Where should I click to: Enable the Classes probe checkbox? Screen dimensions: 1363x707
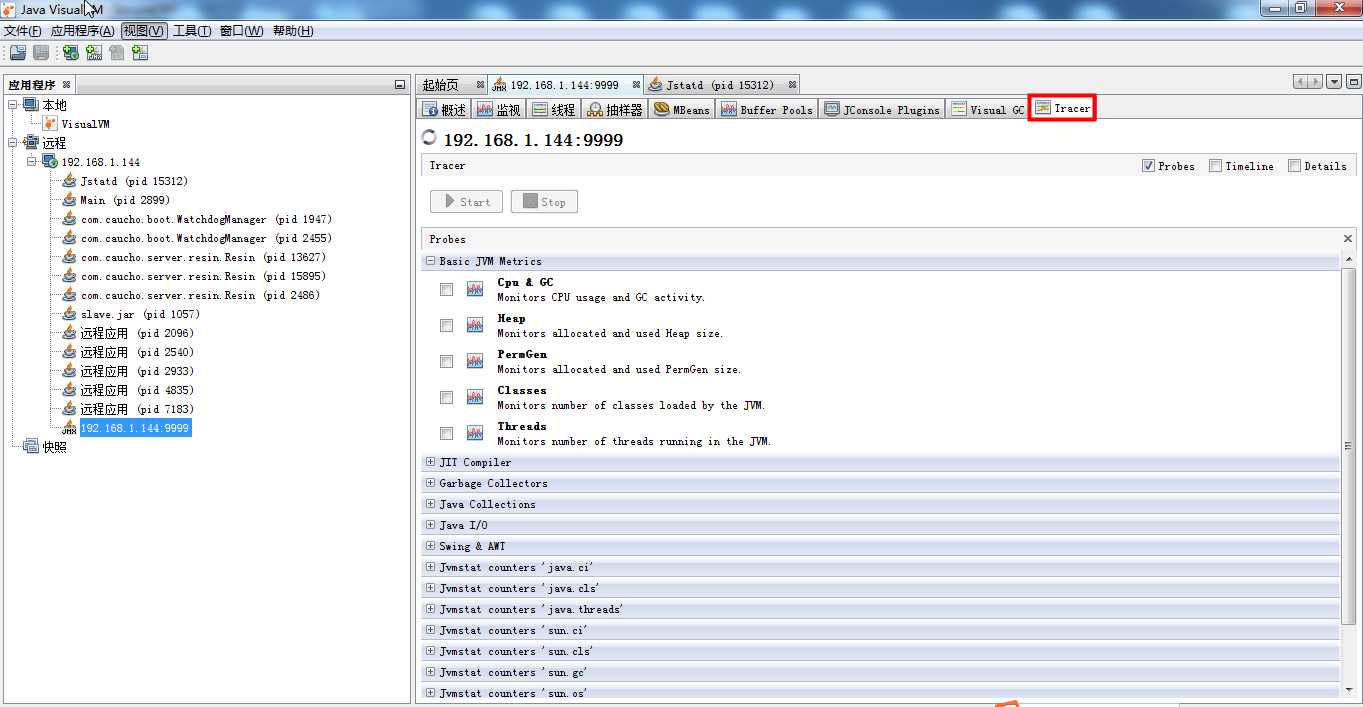click(x=446, y=397)
